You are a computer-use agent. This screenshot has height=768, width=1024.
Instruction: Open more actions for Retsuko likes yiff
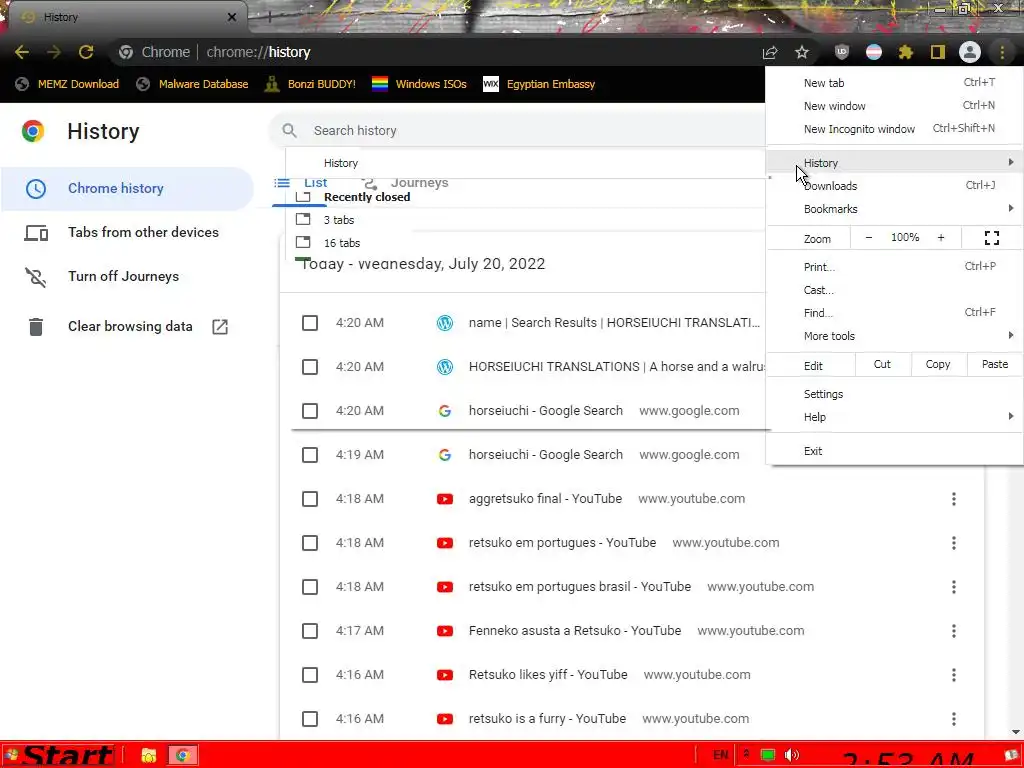pyautogui.click(x=953, y=675)
